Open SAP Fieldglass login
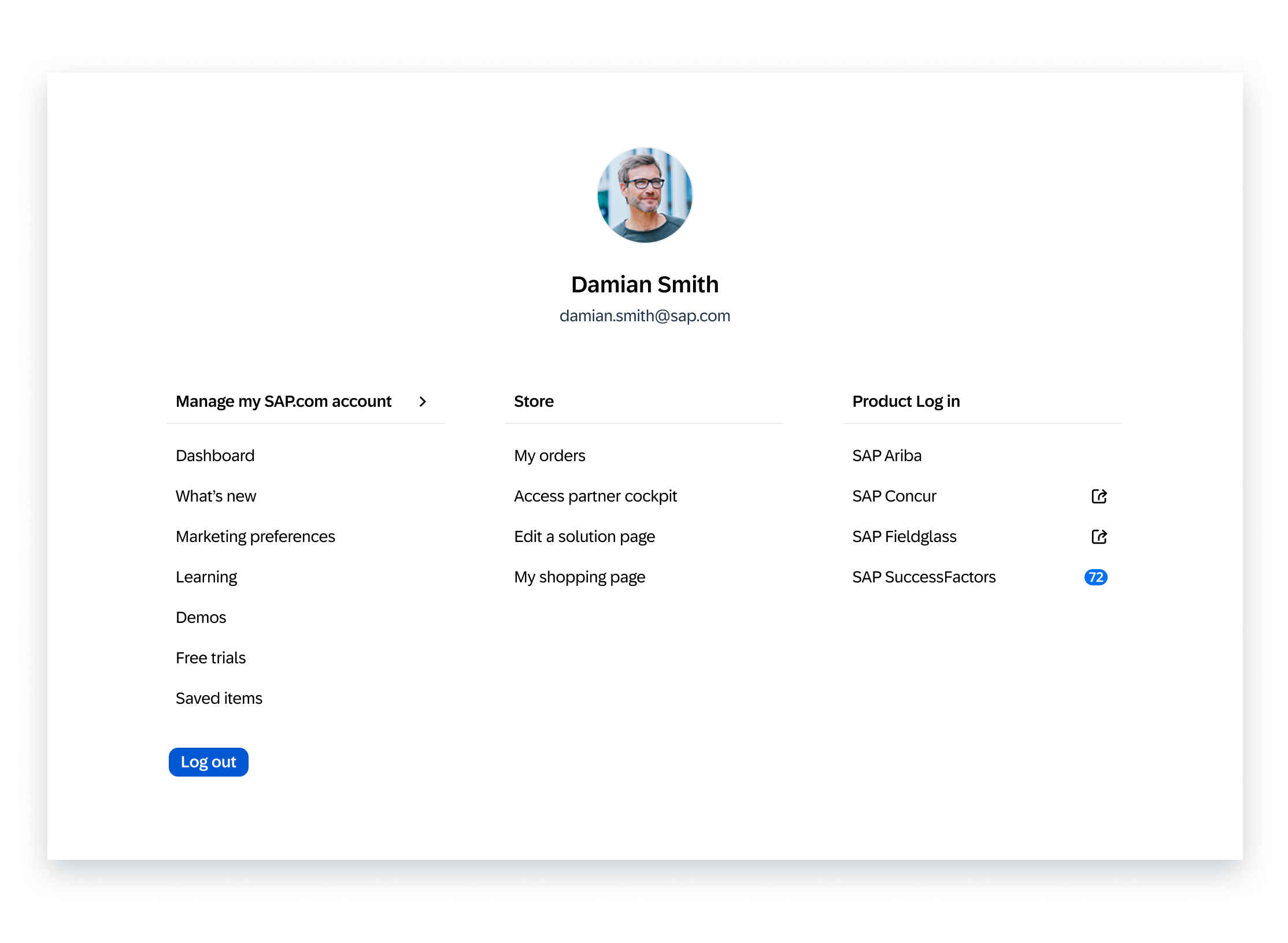 (x=905, y=537)
